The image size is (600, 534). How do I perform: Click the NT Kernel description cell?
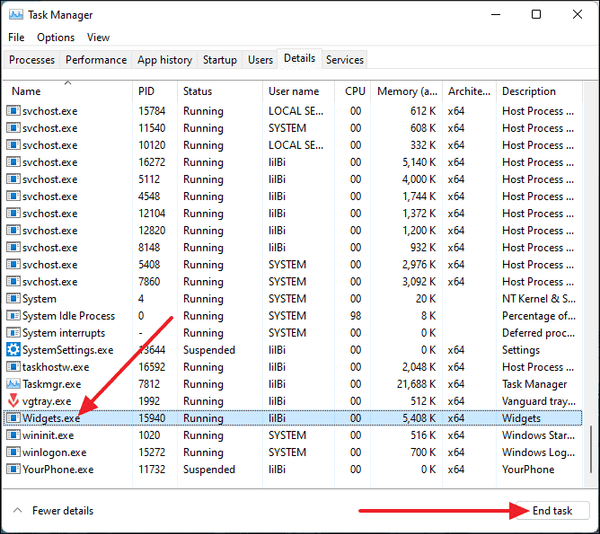[539, 298]
